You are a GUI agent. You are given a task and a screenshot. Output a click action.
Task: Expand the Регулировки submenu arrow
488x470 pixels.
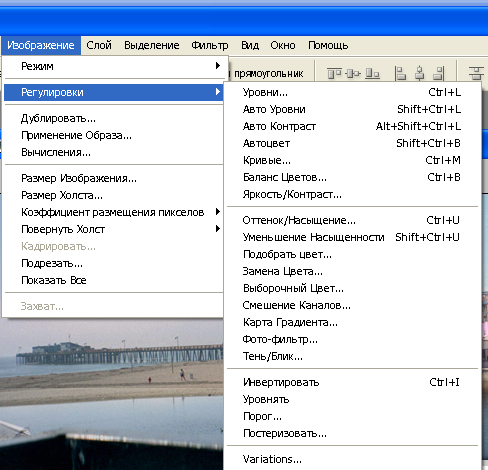tap(218, 92)
